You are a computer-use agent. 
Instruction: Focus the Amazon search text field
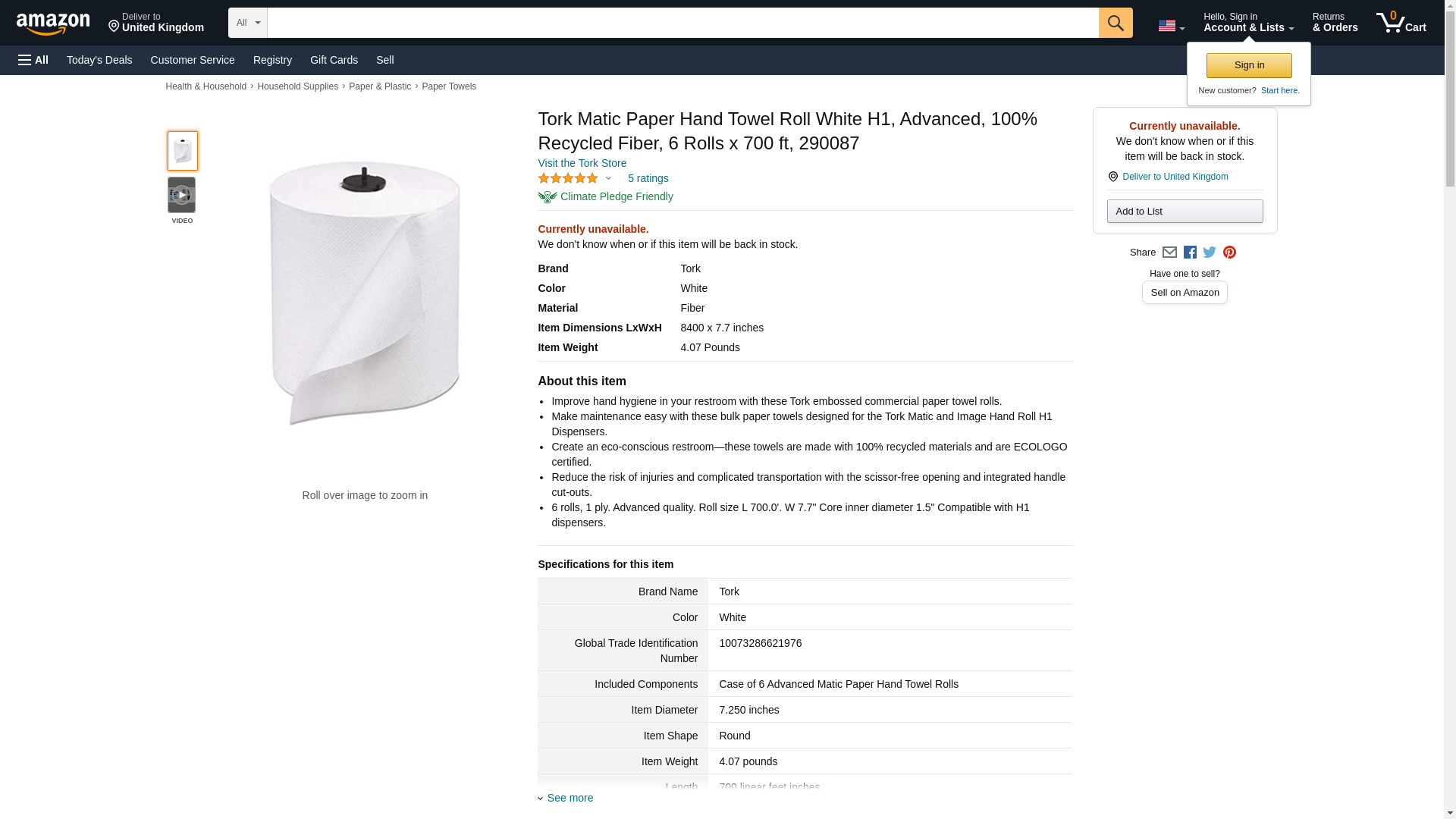pos(682,23)
